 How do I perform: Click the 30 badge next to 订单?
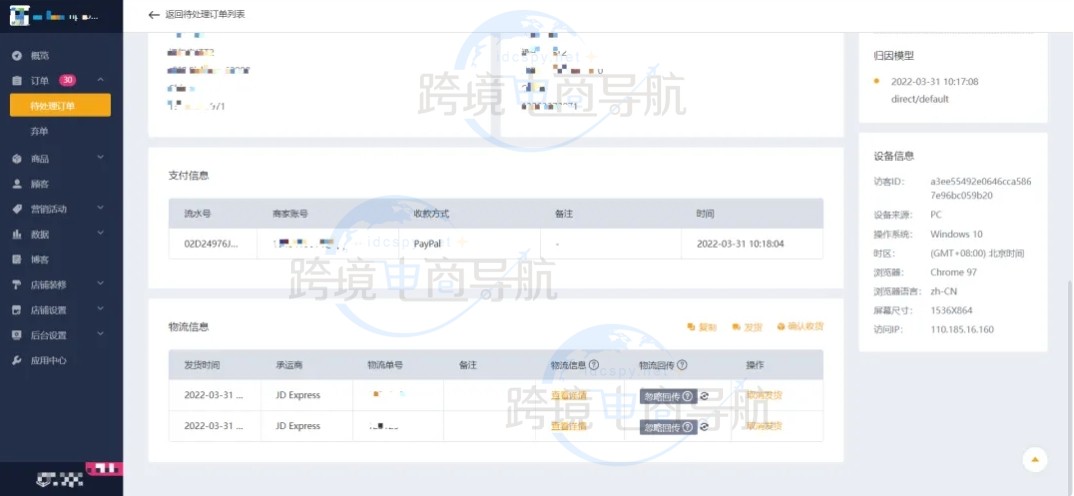(x=67, y=80)
